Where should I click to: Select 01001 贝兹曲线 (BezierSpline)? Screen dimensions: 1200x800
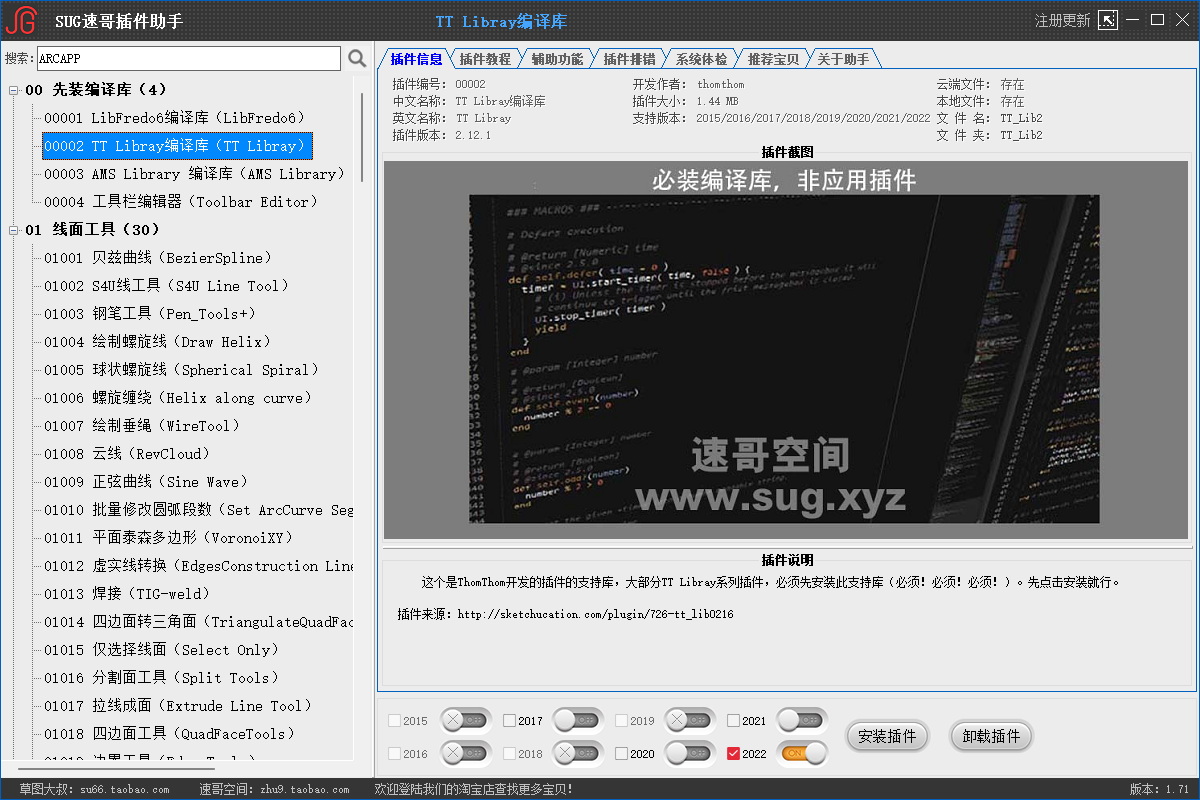pyautogui.click(x=158, y=258)
